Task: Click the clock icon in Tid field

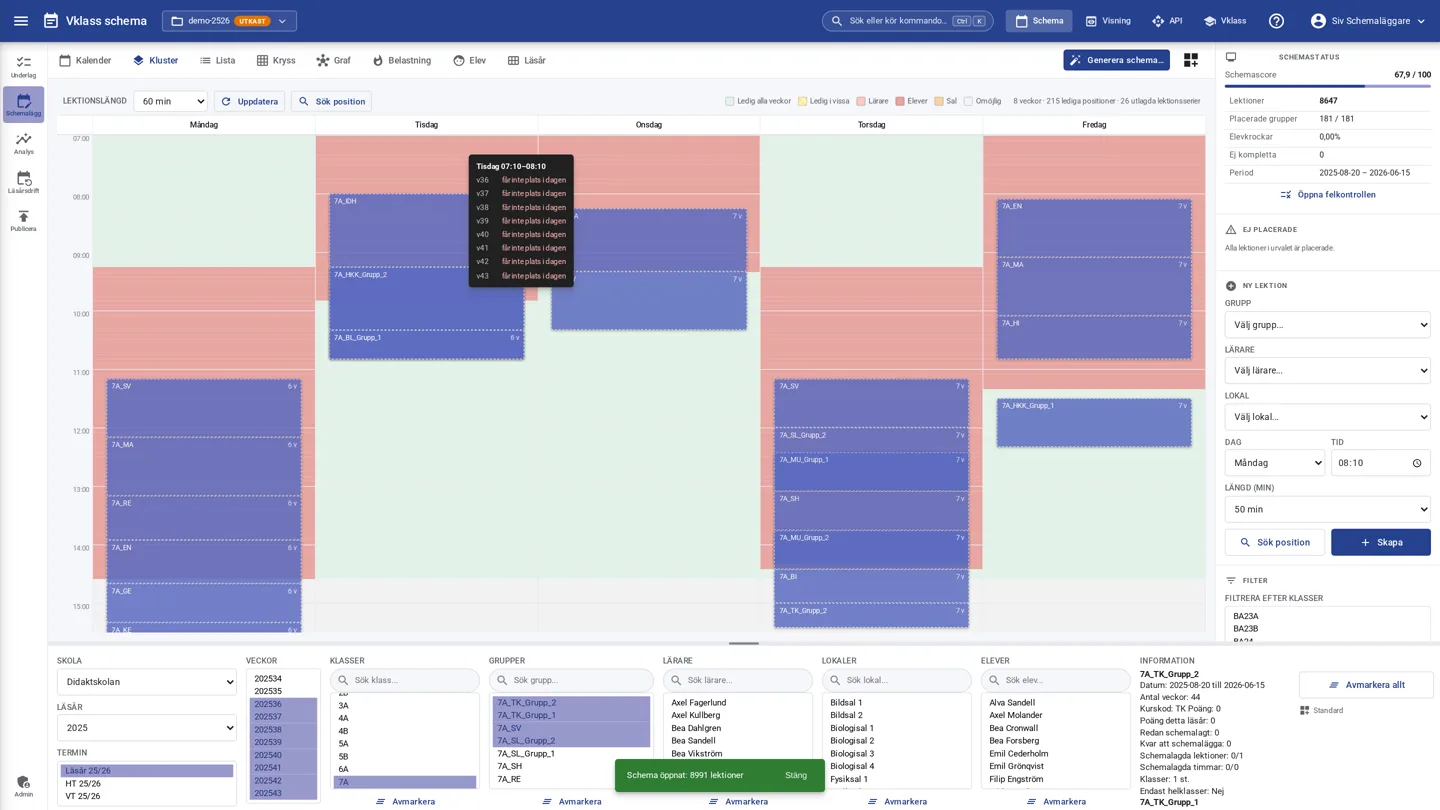Action: [1416, 463]
